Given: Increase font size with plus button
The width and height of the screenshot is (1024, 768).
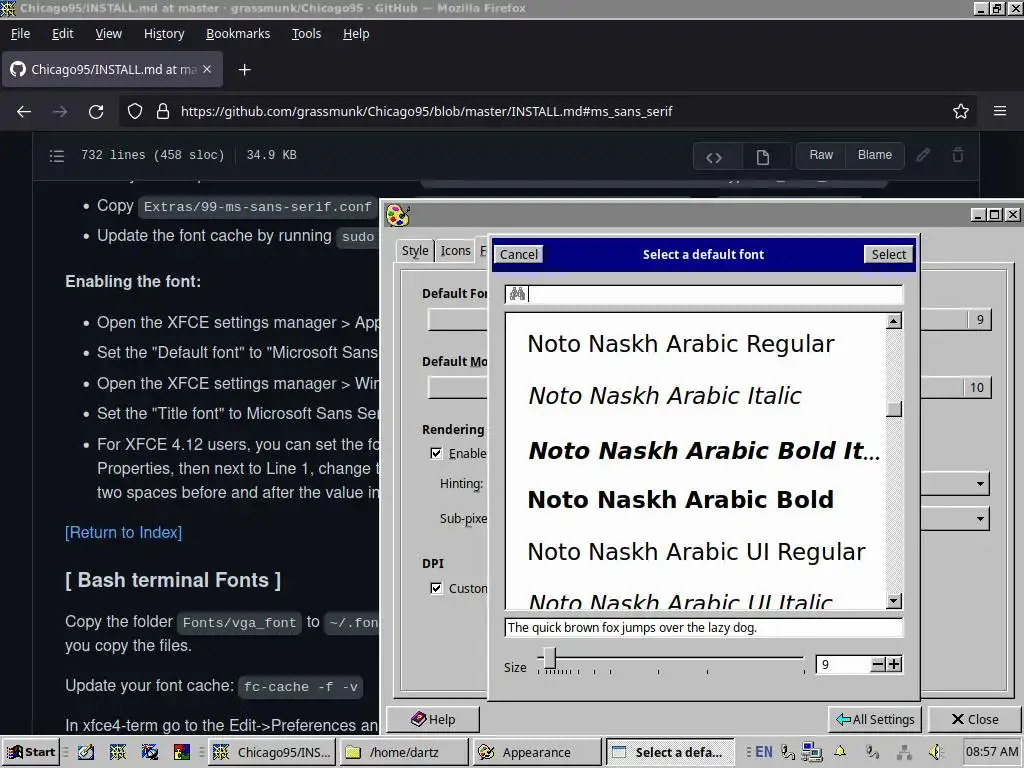Looking at the screenshot, I should (x=894, y=664).
